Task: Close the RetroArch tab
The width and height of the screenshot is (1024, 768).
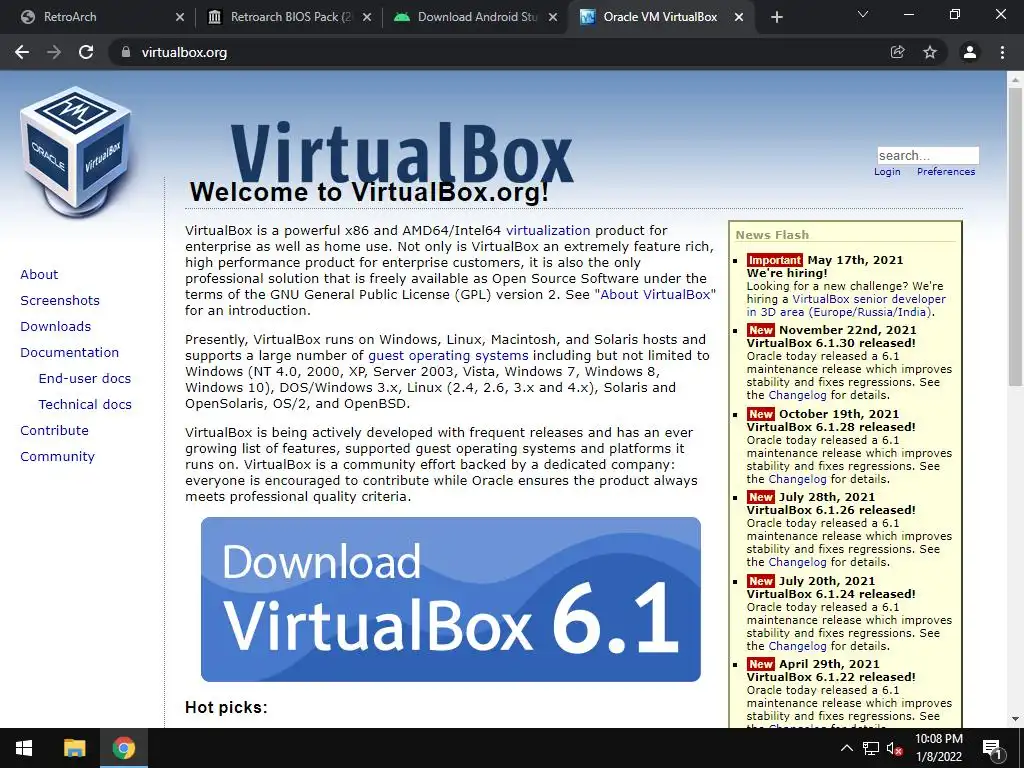Action: [x=180, y=17]
